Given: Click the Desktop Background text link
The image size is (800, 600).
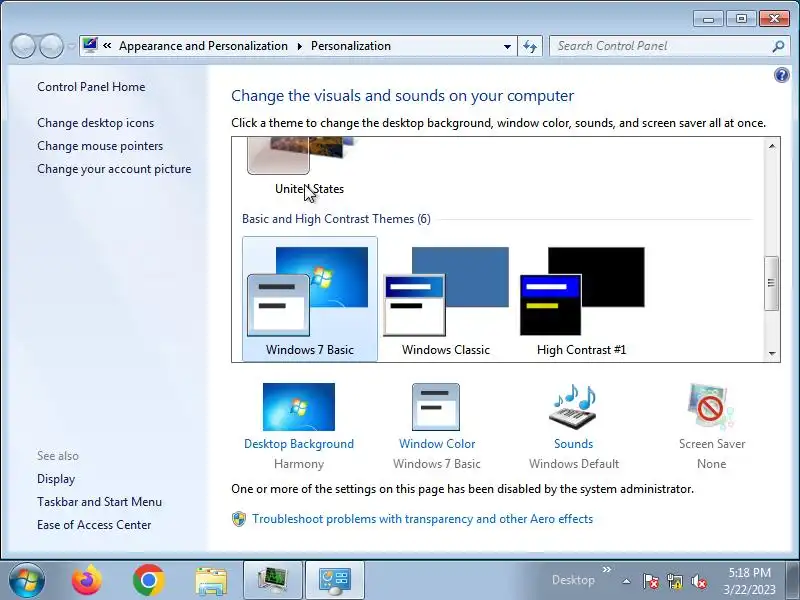Looking at the screenshot, I should click(x=299, y=444).
